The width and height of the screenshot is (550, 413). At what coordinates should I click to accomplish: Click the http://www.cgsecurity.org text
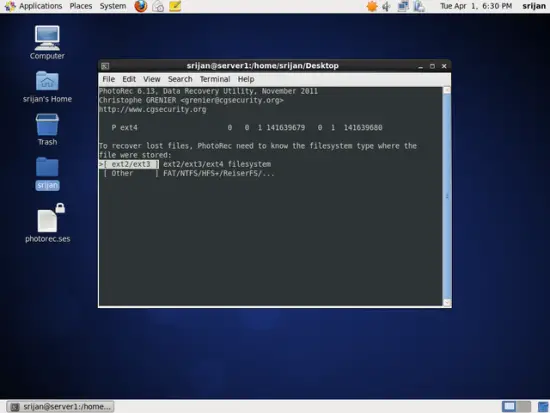click(153, 109)
